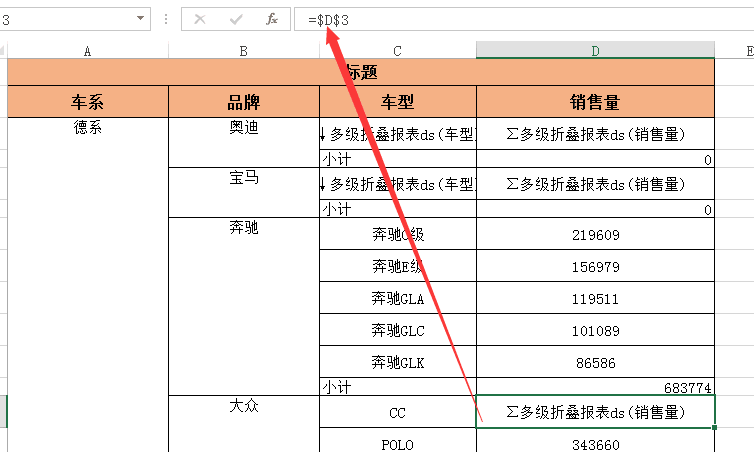Screen dimensions: 754x452
Task: Select the POLO model cell
Action: (398, 440)
